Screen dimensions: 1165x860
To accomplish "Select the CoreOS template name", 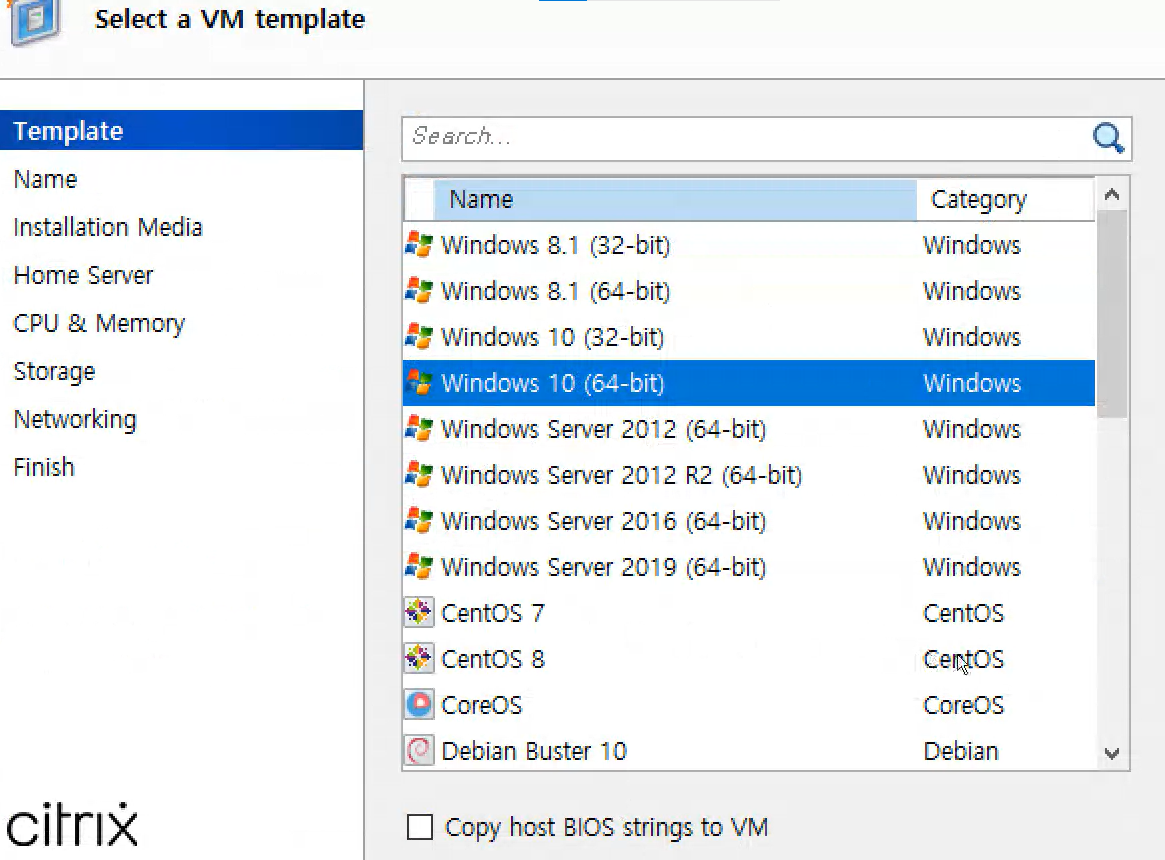I will (481, 705).
